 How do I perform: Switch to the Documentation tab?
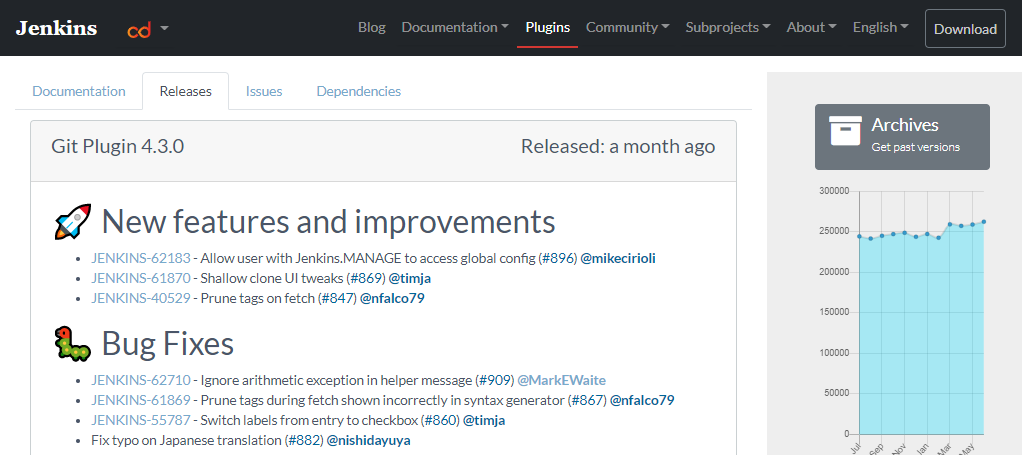coord(79,91)
